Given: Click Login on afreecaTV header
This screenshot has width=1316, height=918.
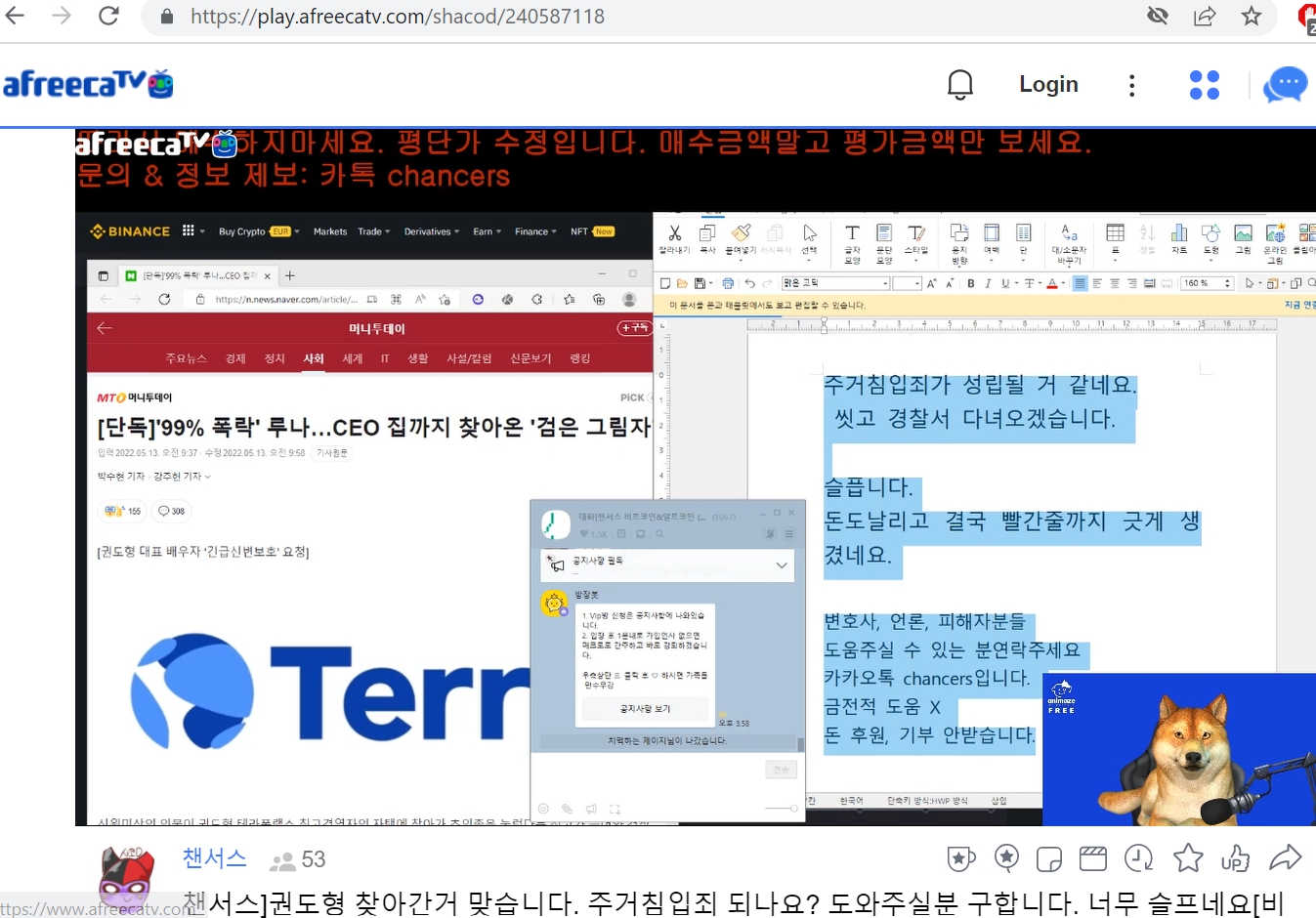Looking at the screenshot, I should click(x=1048, y=85).
